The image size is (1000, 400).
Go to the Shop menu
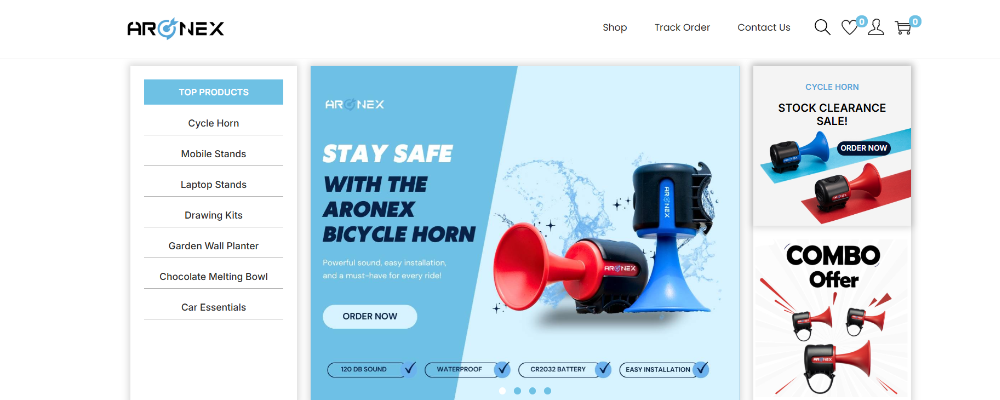tap(615, 27)
